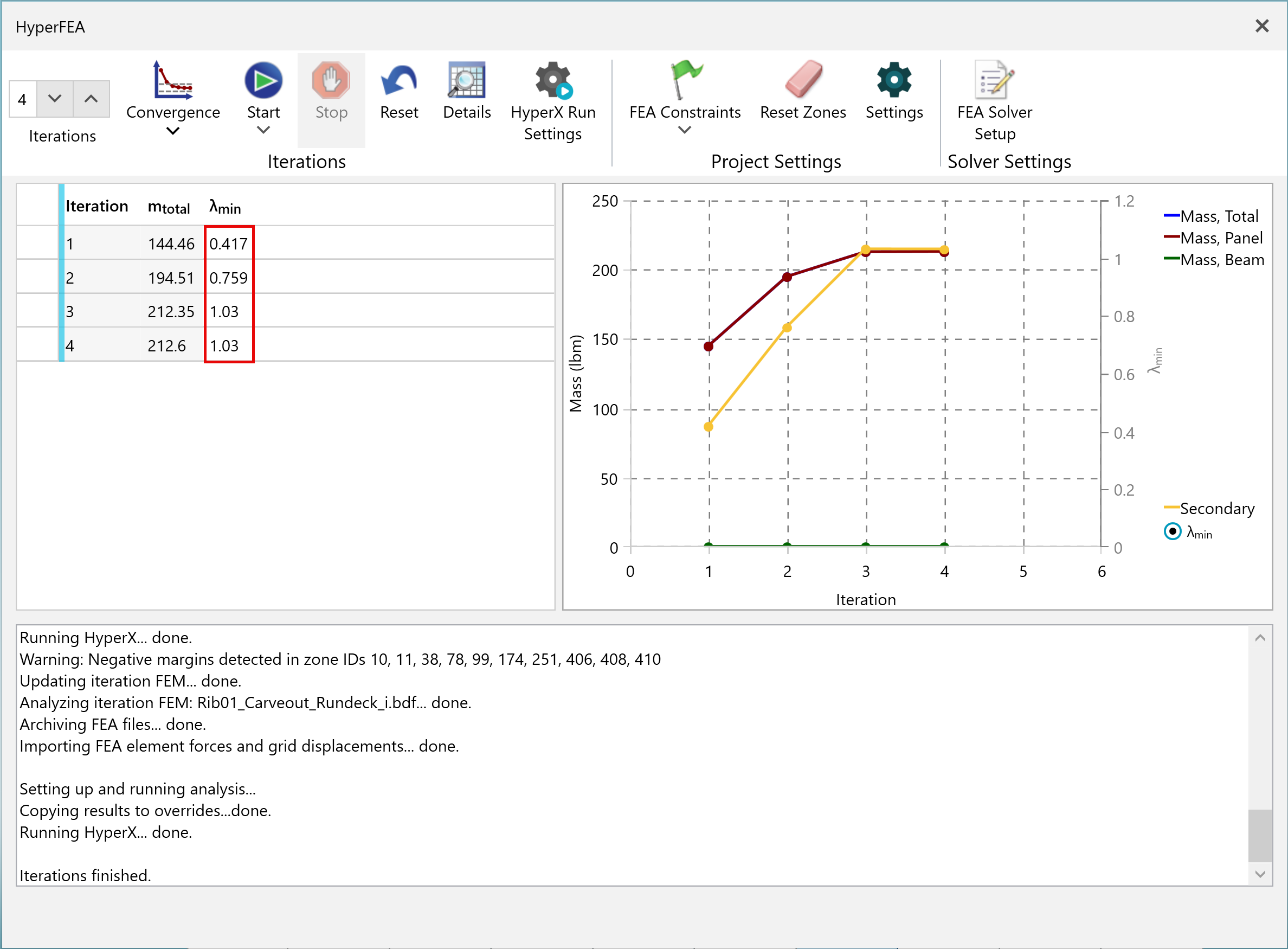
Task: Expand the Convergence dropdown arrow
Action: point(173,131)
